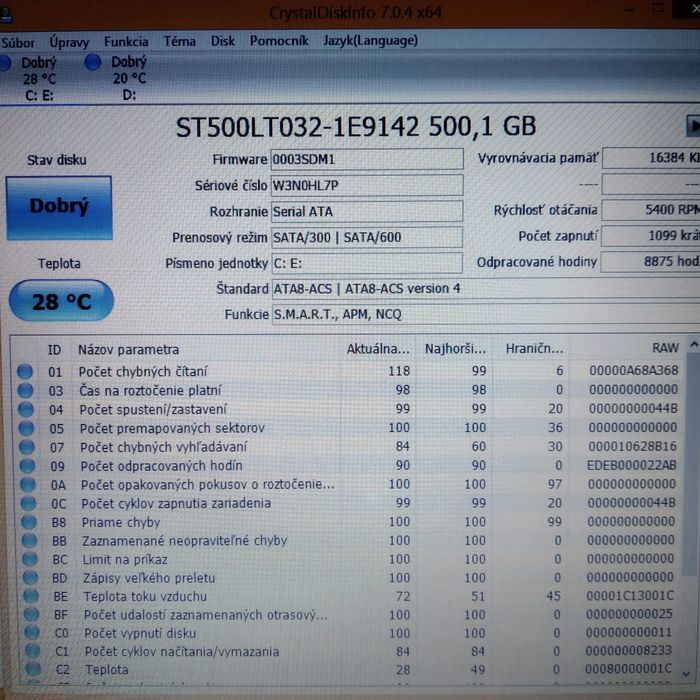Click the rotation speed field 5400 RPM
The height and width of the screenshot is (700, 700).
click(x=650, y=210)
